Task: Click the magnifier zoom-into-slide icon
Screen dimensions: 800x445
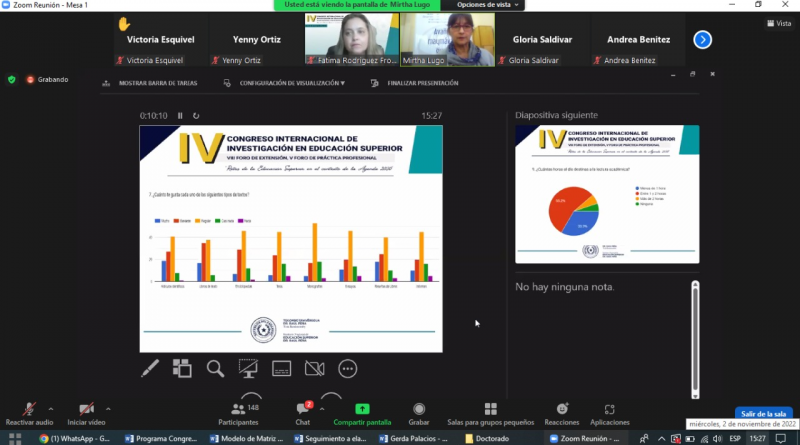Action: pos(215,369)
